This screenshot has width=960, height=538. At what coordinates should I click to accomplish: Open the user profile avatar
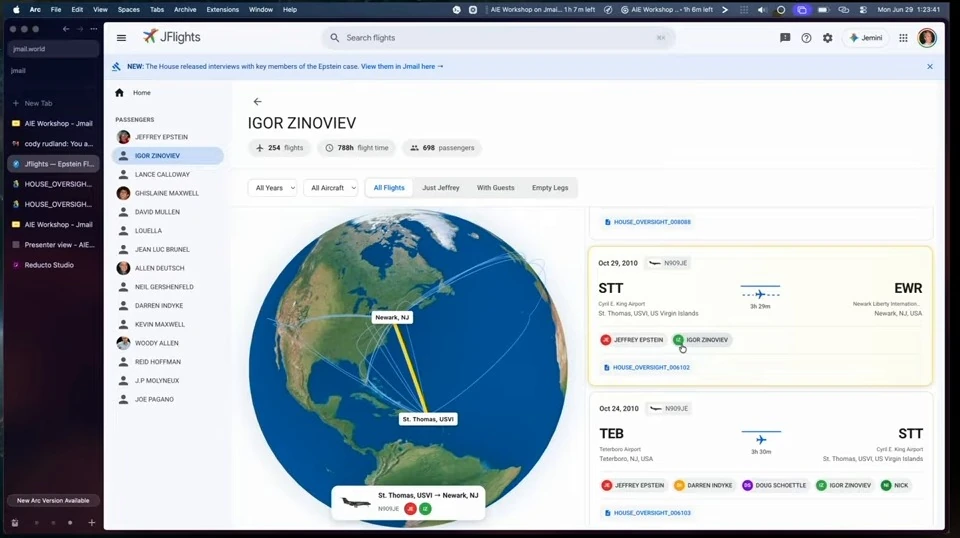(x=927, y=38)
